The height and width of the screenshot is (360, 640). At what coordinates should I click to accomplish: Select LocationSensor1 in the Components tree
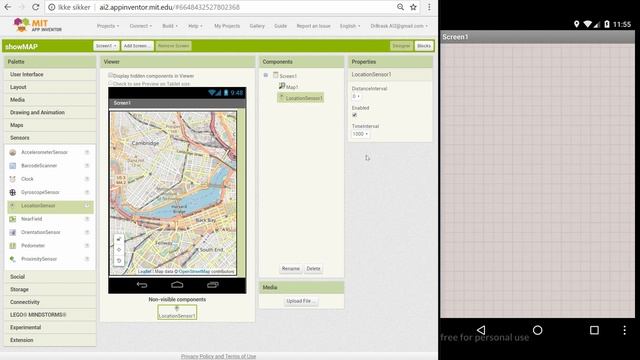(x=301, y=98)
